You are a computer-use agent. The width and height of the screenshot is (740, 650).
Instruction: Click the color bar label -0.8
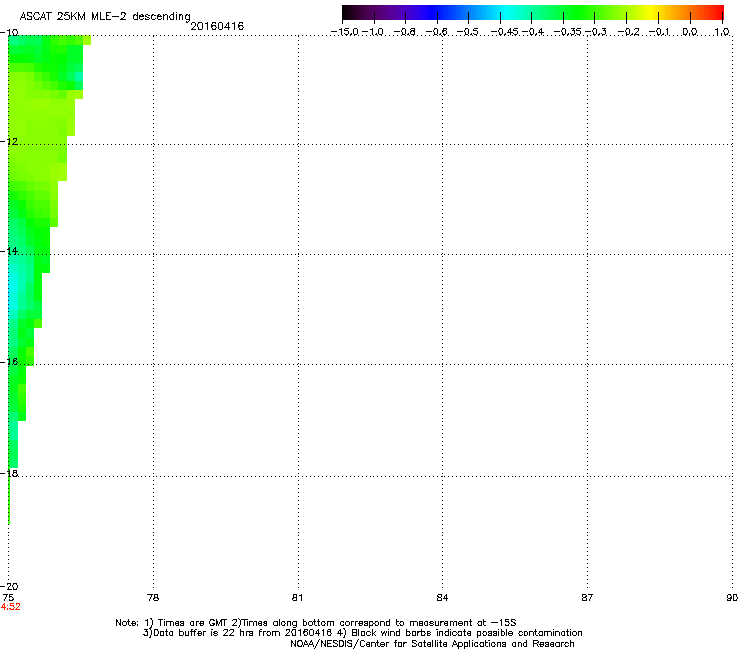point(404,32)
